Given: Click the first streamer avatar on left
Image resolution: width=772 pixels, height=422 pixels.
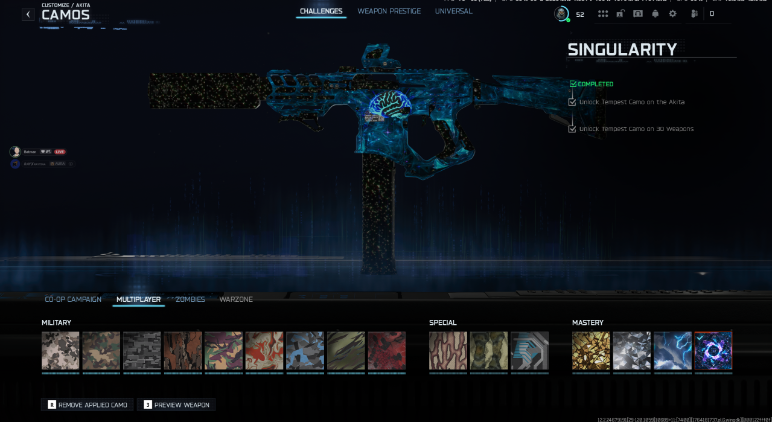Looking at the screenshot, I should tap(15, 152).
